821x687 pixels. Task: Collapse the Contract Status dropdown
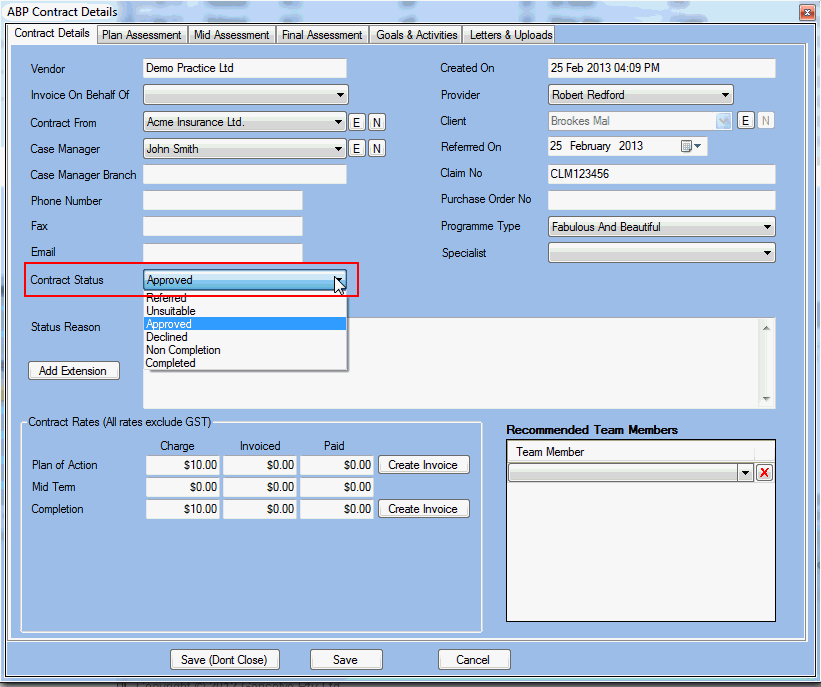[x=339, y=280]
